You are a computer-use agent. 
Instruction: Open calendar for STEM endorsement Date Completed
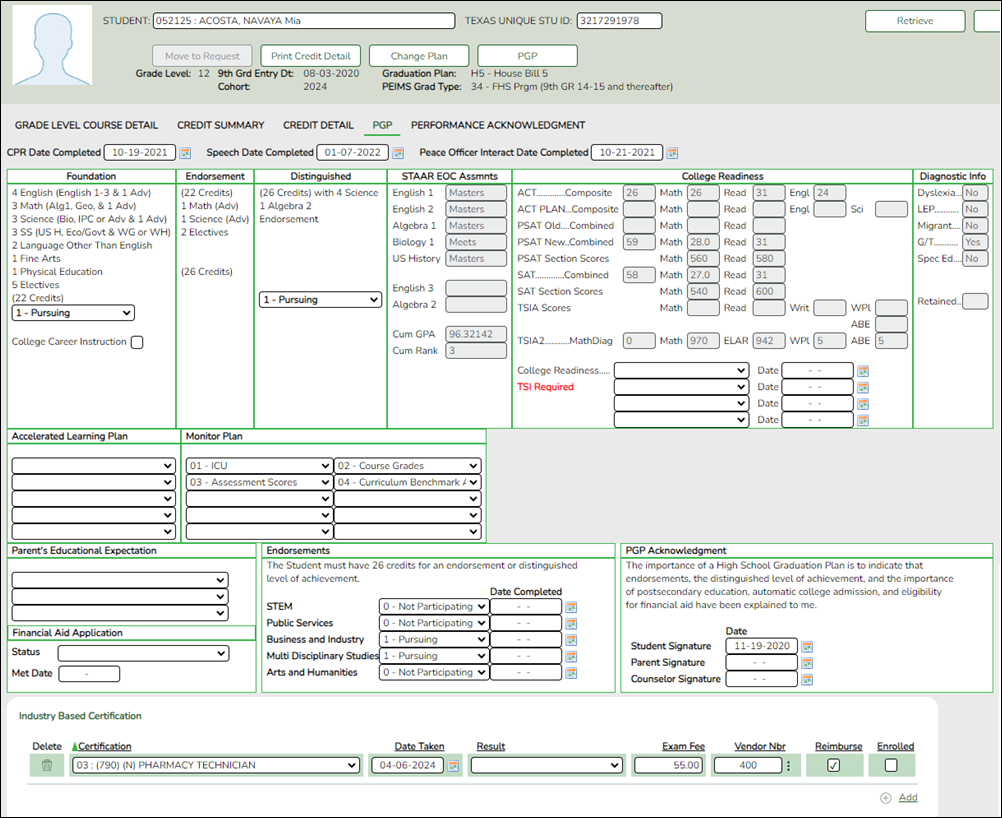pyautogui.click(x=573, y=606)
